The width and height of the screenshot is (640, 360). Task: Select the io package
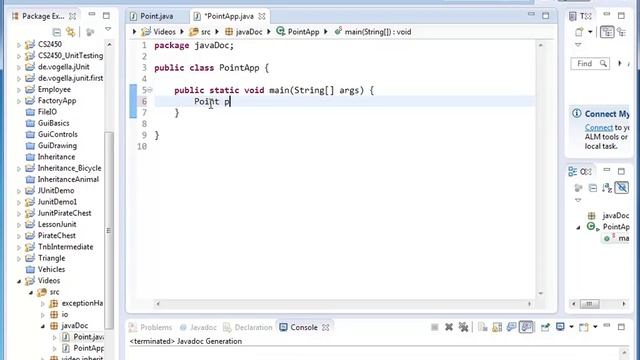64,315
